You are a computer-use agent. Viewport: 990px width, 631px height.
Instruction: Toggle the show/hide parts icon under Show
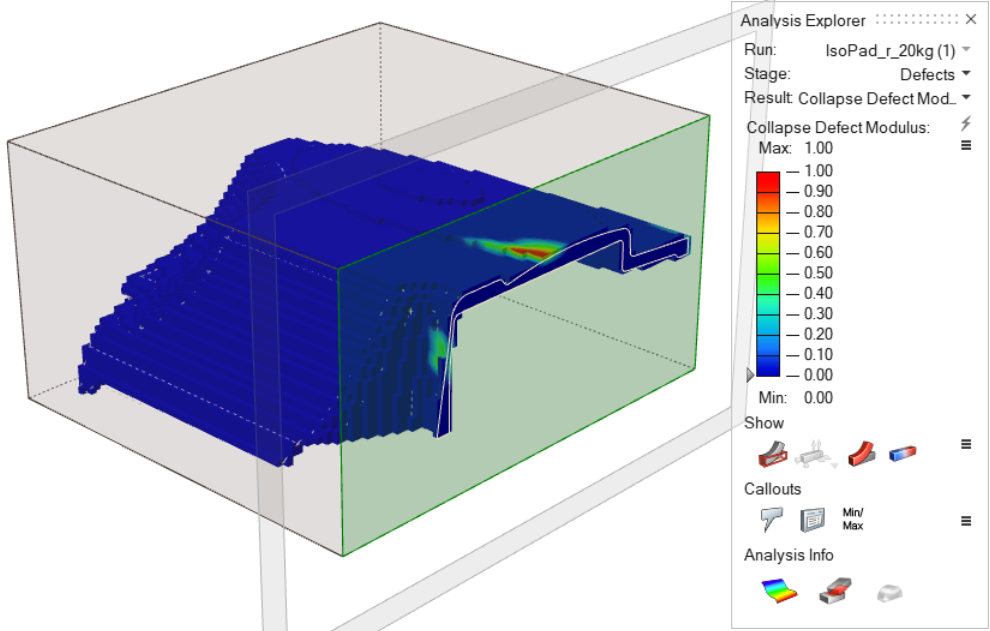coord(773,454)
